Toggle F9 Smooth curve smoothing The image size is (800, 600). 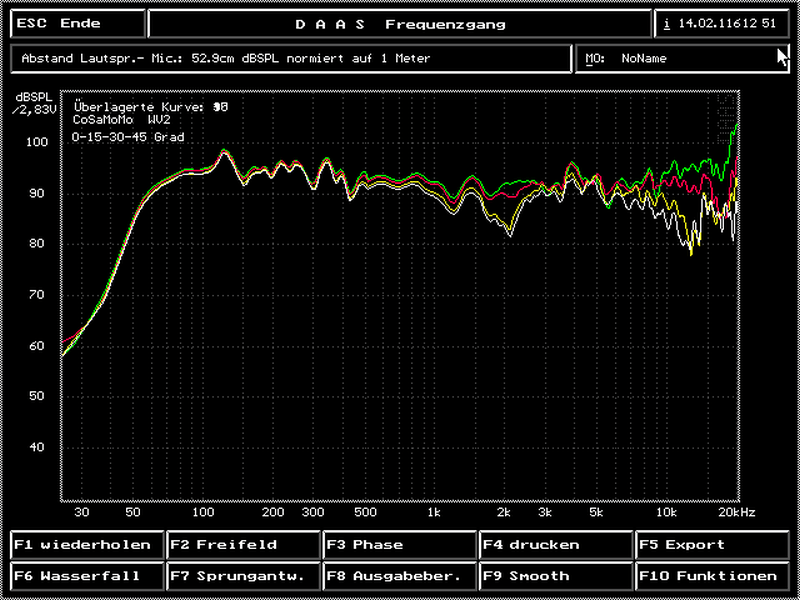pyautogui.click(x=555, y=576)
